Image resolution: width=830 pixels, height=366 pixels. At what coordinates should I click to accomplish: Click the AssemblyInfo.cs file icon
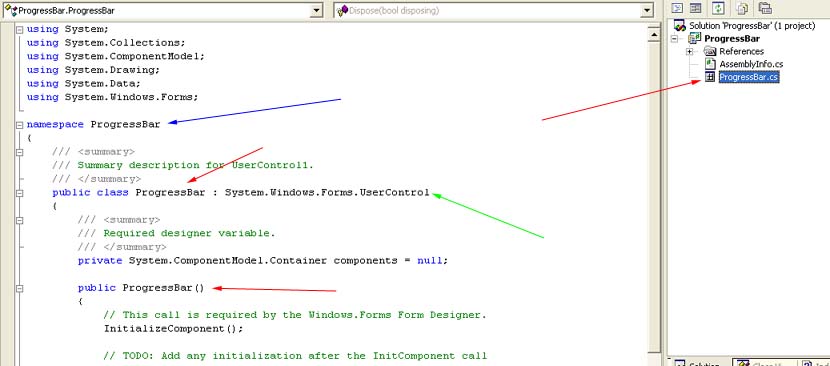click(710, 64)
